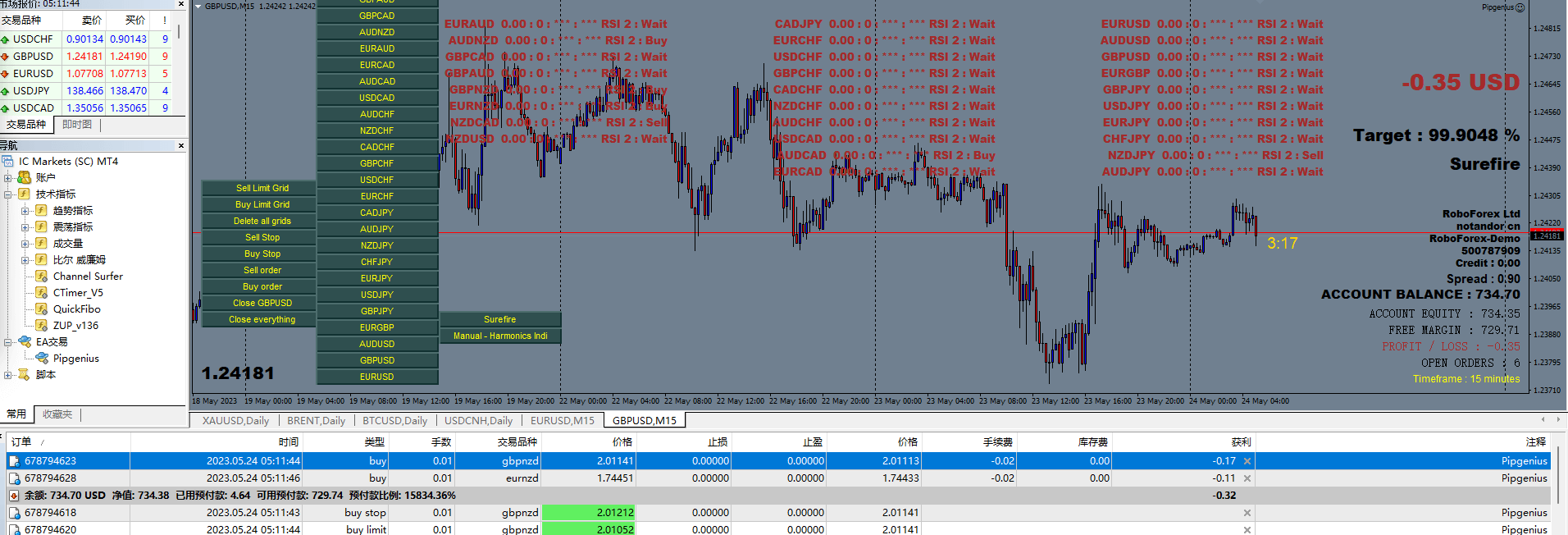The height and width of the screenshot is (535, 1568).
Task: Click the Pipgenius expert advisor icon in Navigator
Action: (42, 359)
